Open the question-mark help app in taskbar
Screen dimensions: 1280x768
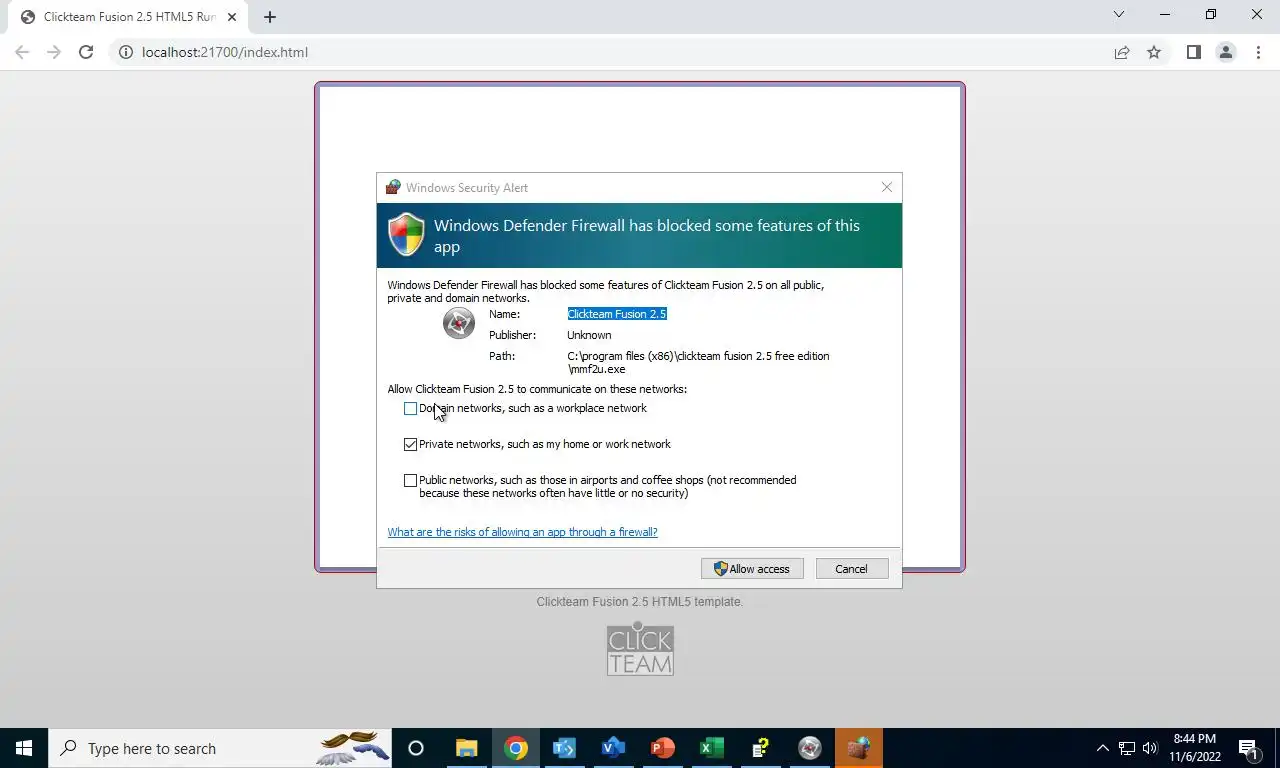click(x=760, y=748)
